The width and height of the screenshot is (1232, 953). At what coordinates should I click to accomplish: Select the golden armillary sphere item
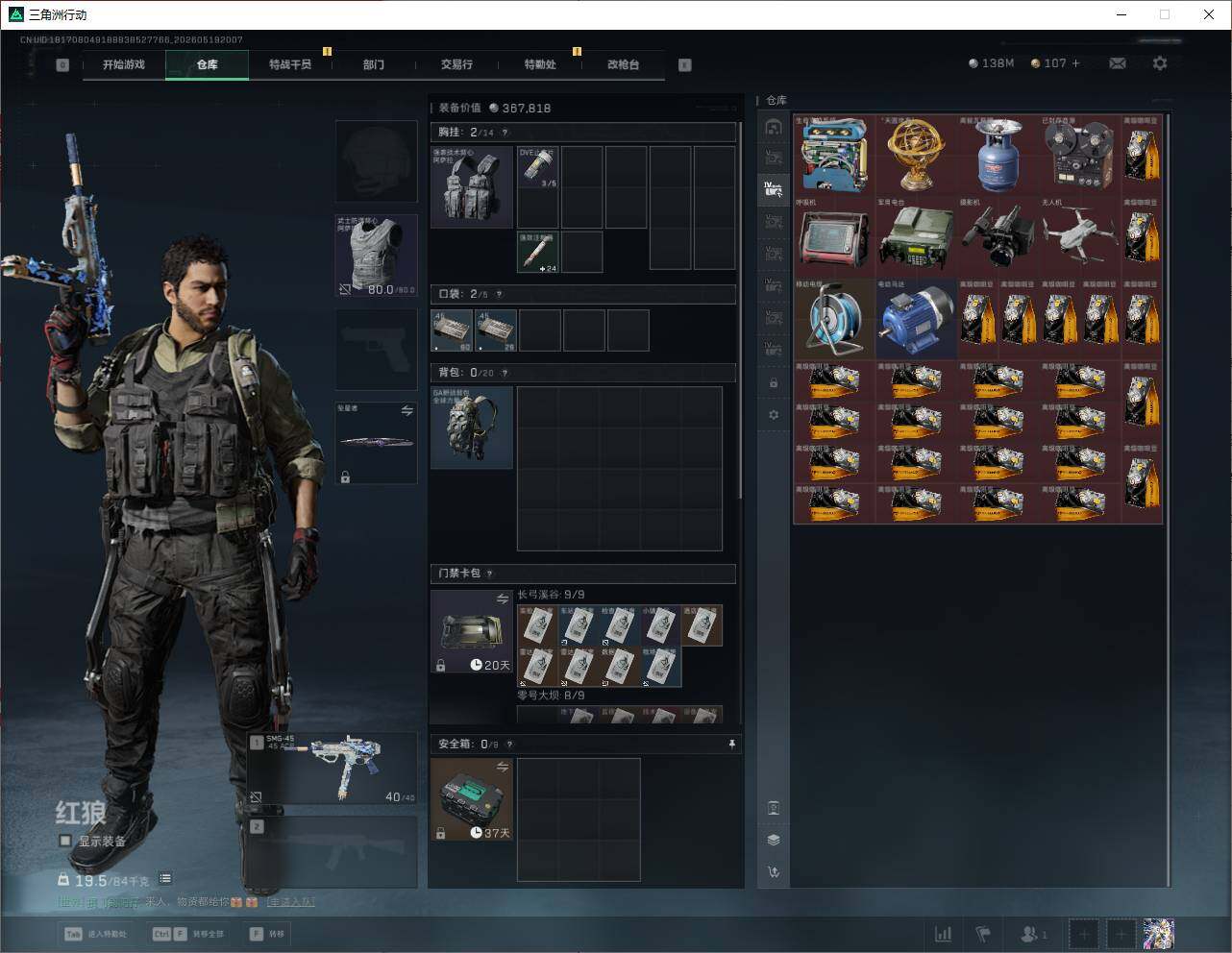[916, 156]
